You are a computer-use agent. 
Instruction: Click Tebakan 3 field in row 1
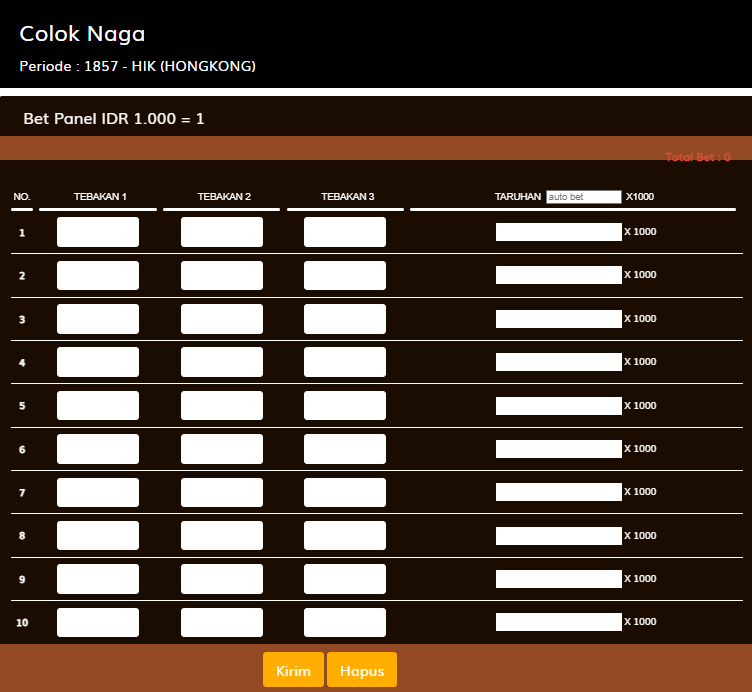point(345,232)
